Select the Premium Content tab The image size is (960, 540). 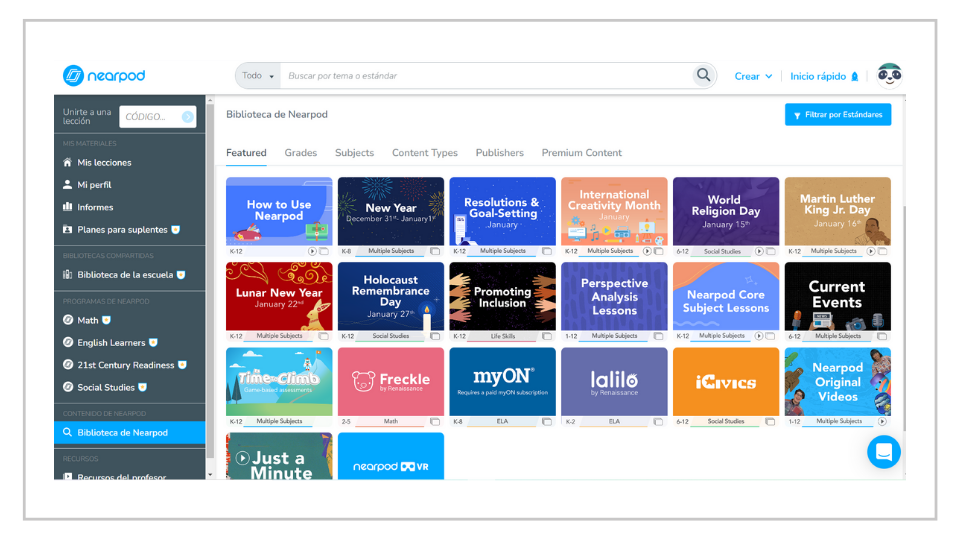[x=582, y=153]
